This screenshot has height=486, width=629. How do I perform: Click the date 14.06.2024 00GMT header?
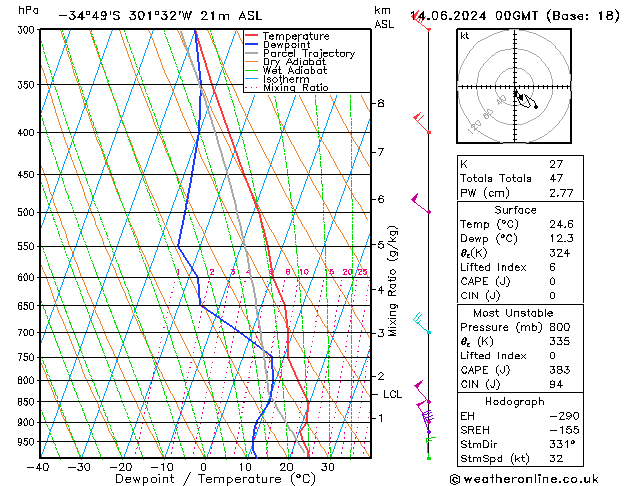point(475,16)
